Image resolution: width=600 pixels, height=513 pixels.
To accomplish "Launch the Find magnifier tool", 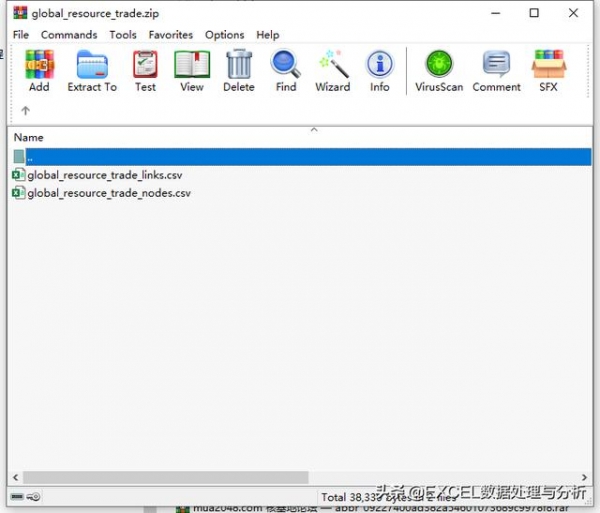I will (x=286, y=70).
